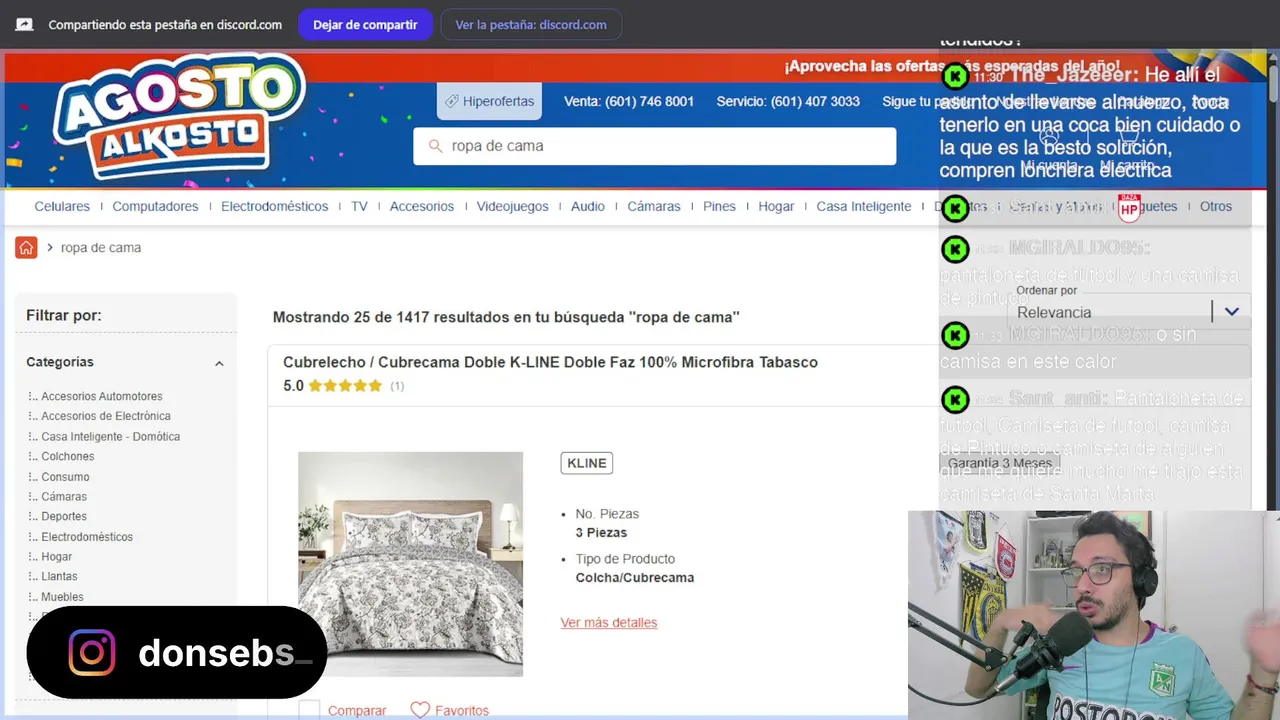1280x720 pixels.
Task: Click the screen sharing indicator icon
Action: [x=24, y=25]
